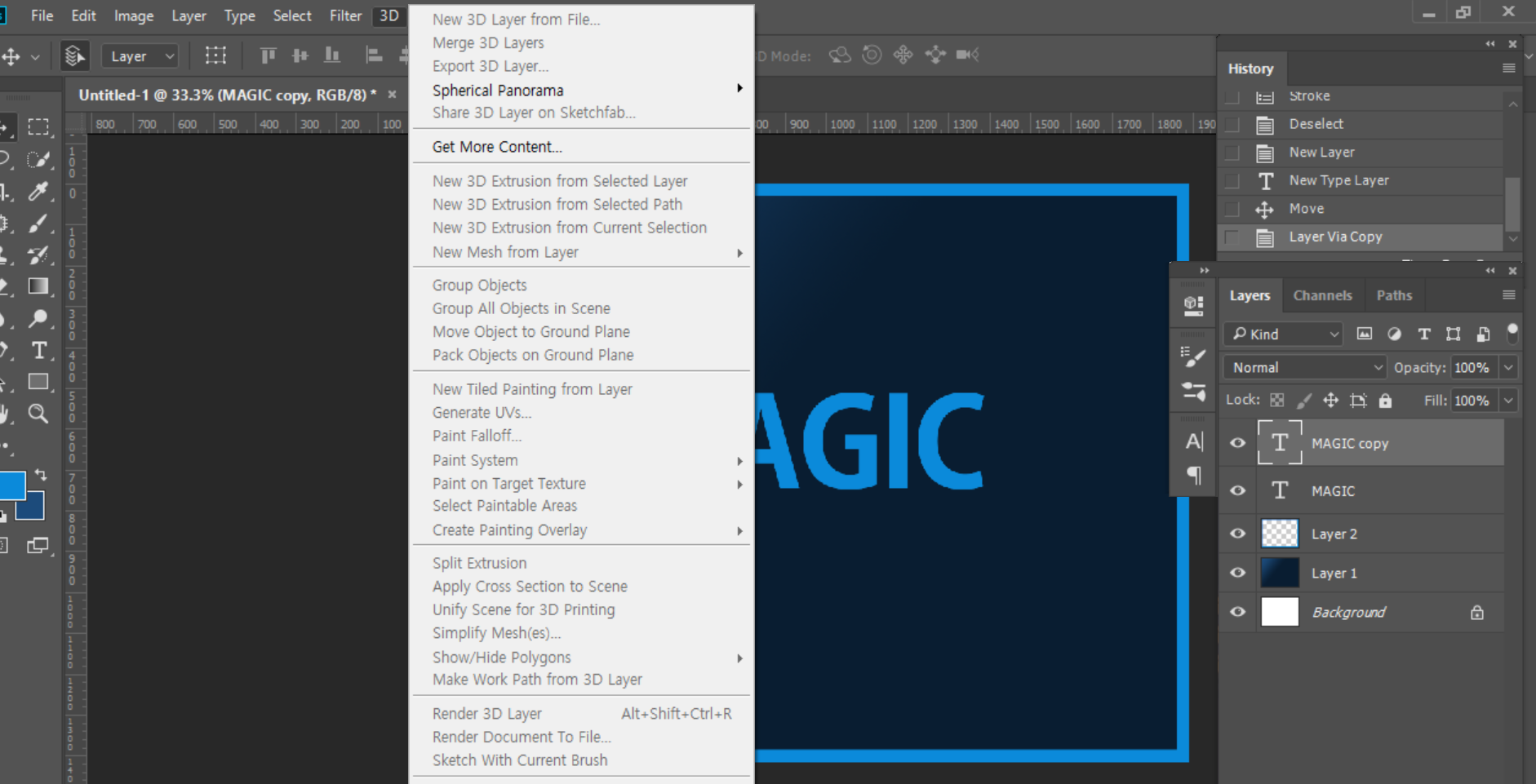Lock transparent pixels
Screen dimensions: 1536x784
click(1277, 400)
